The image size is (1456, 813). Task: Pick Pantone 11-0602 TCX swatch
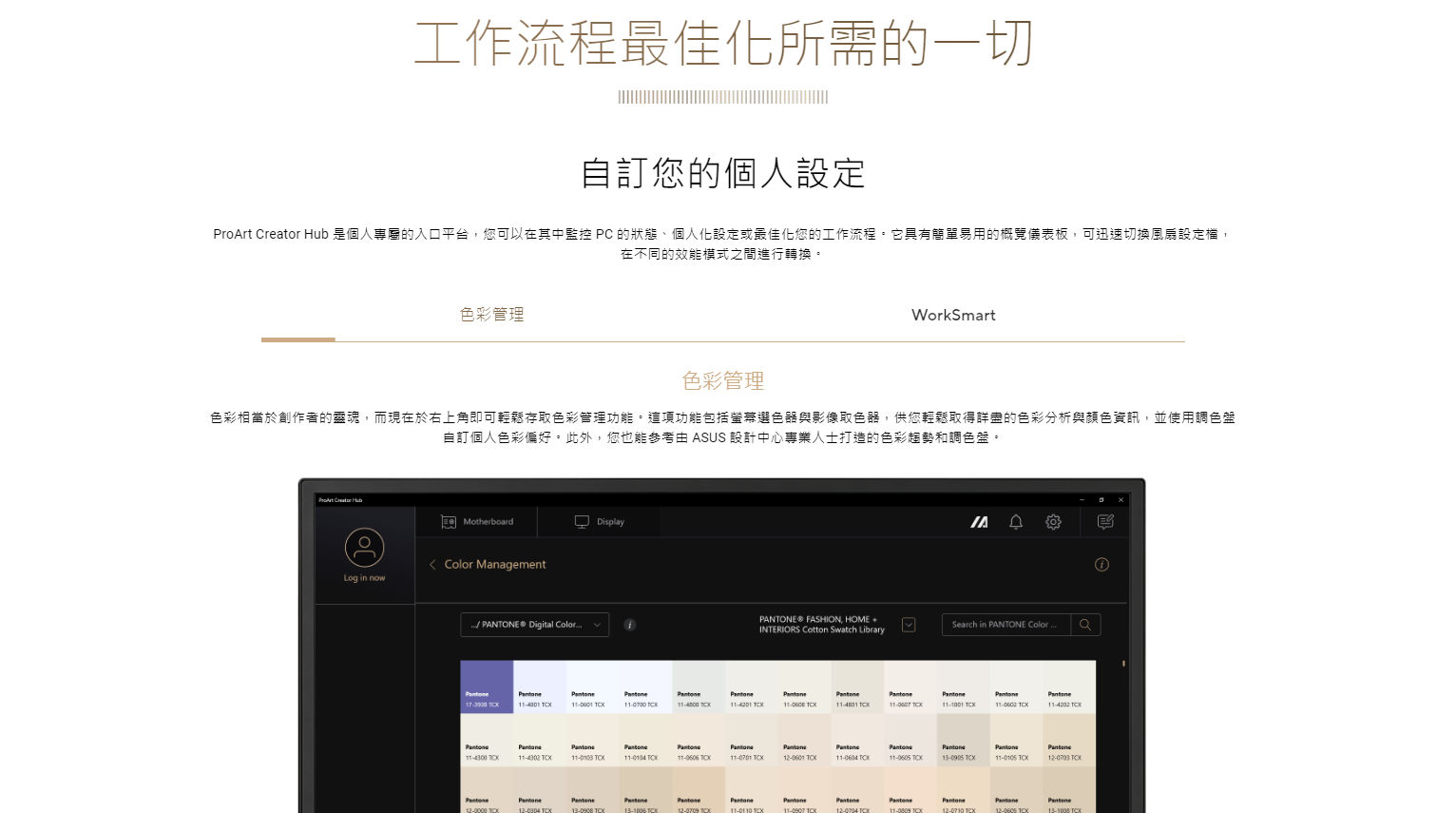tap(1017, 687)
